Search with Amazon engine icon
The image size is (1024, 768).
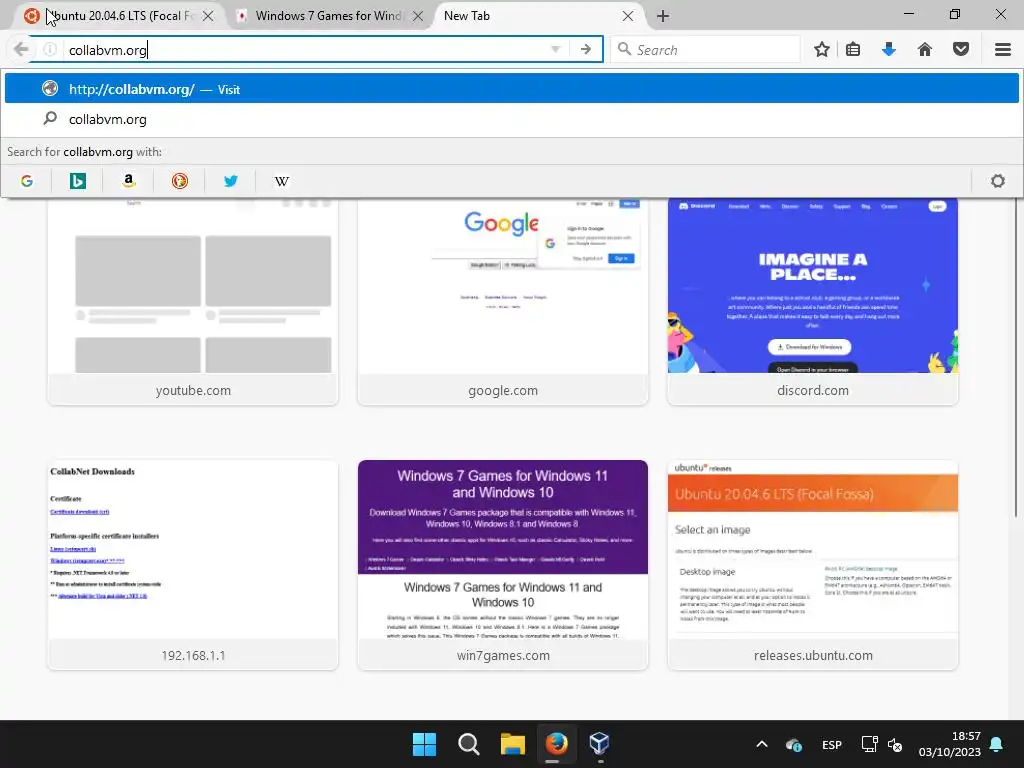tap(129, 181)
